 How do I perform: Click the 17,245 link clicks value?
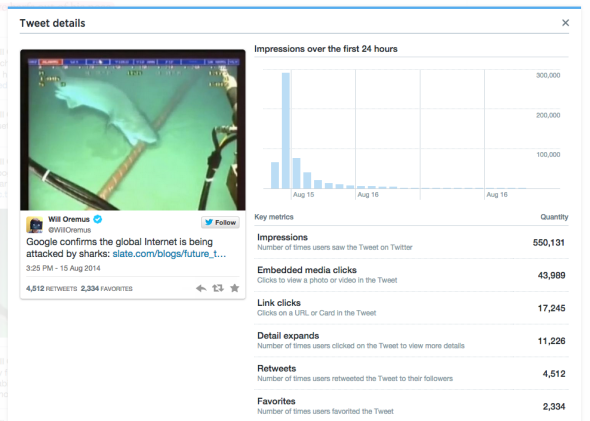(x=551, y=308)
